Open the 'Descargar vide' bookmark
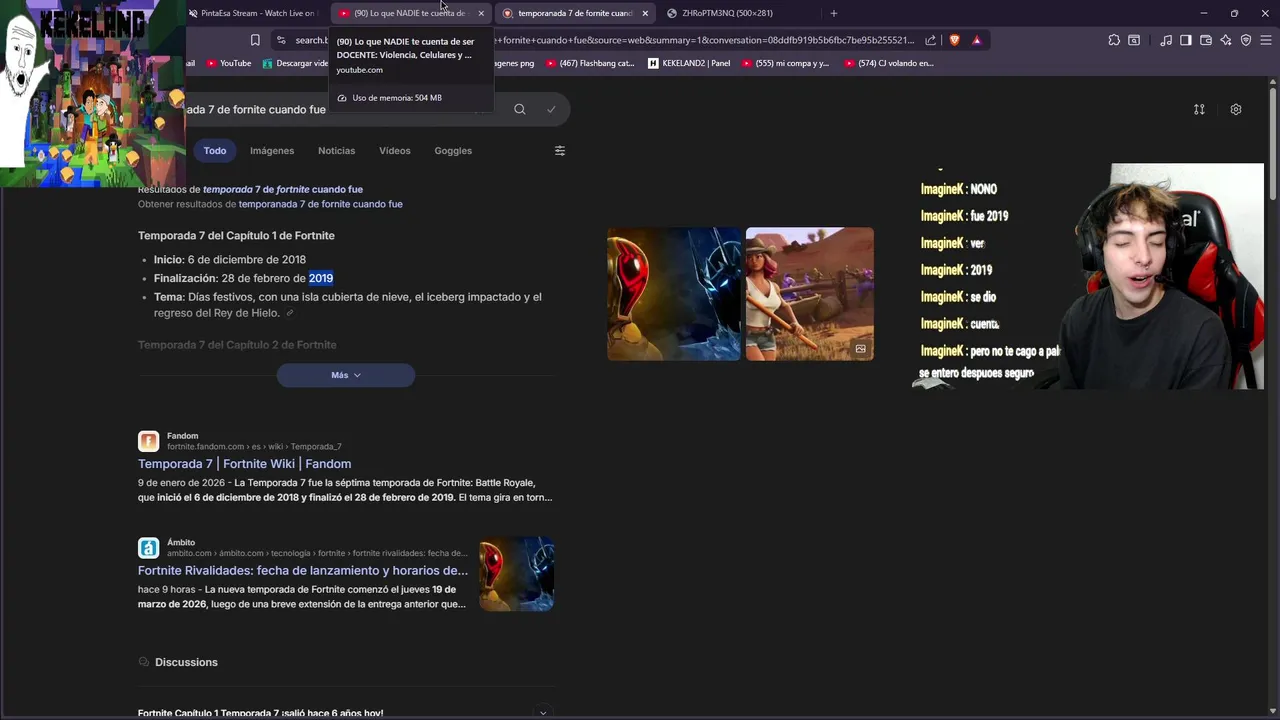 click(x=295, y=63)
